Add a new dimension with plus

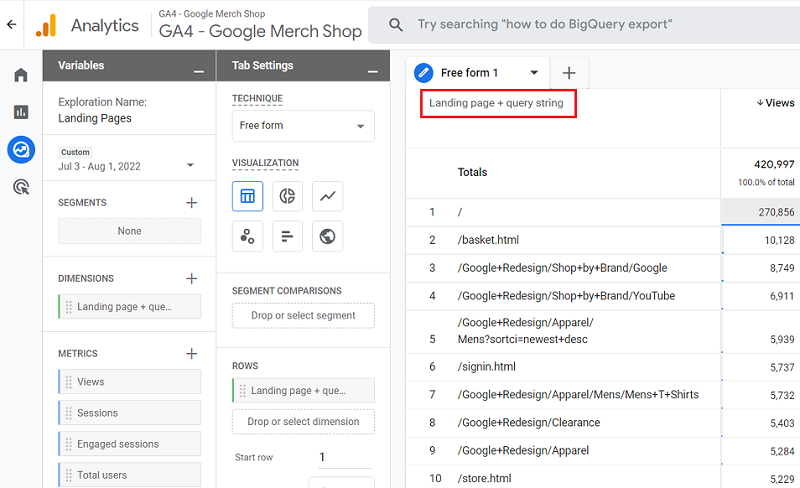(x=191, y=278)
